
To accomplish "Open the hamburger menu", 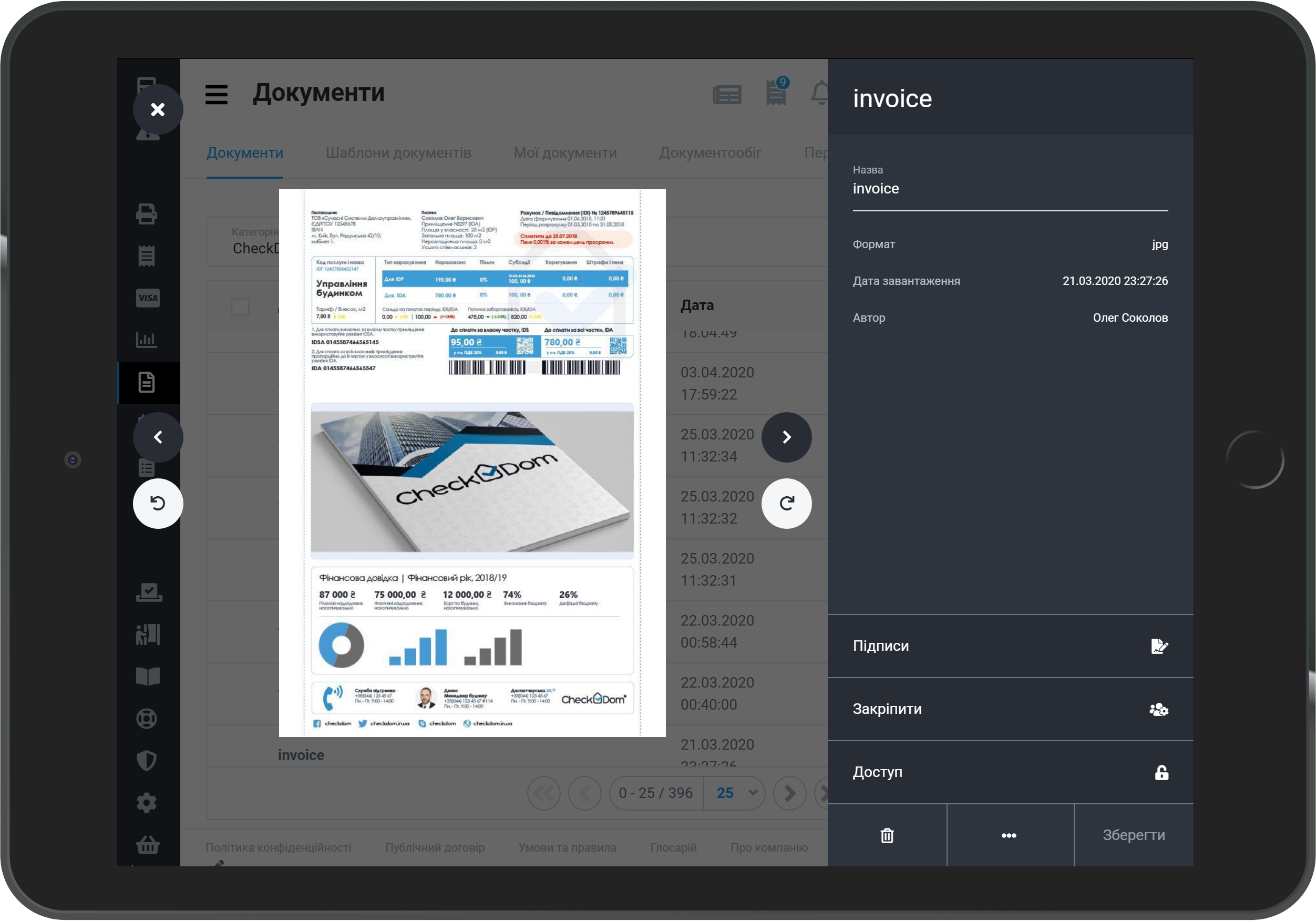I will click(216, 95).
